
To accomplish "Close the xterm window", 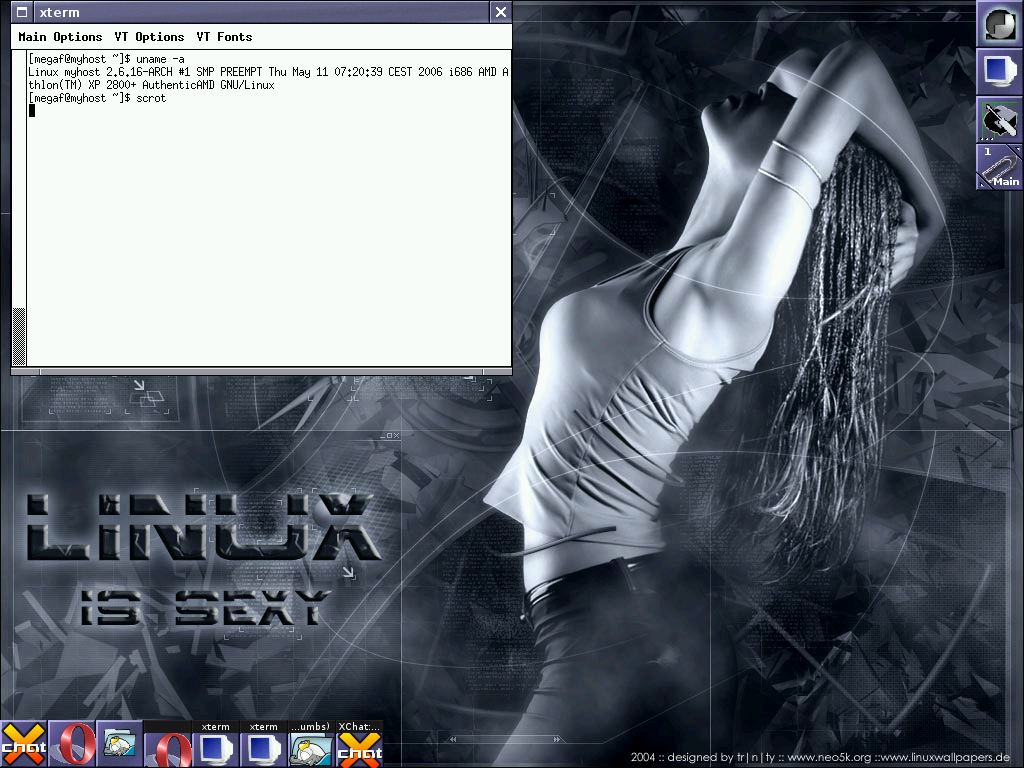I will click(500, 12).
